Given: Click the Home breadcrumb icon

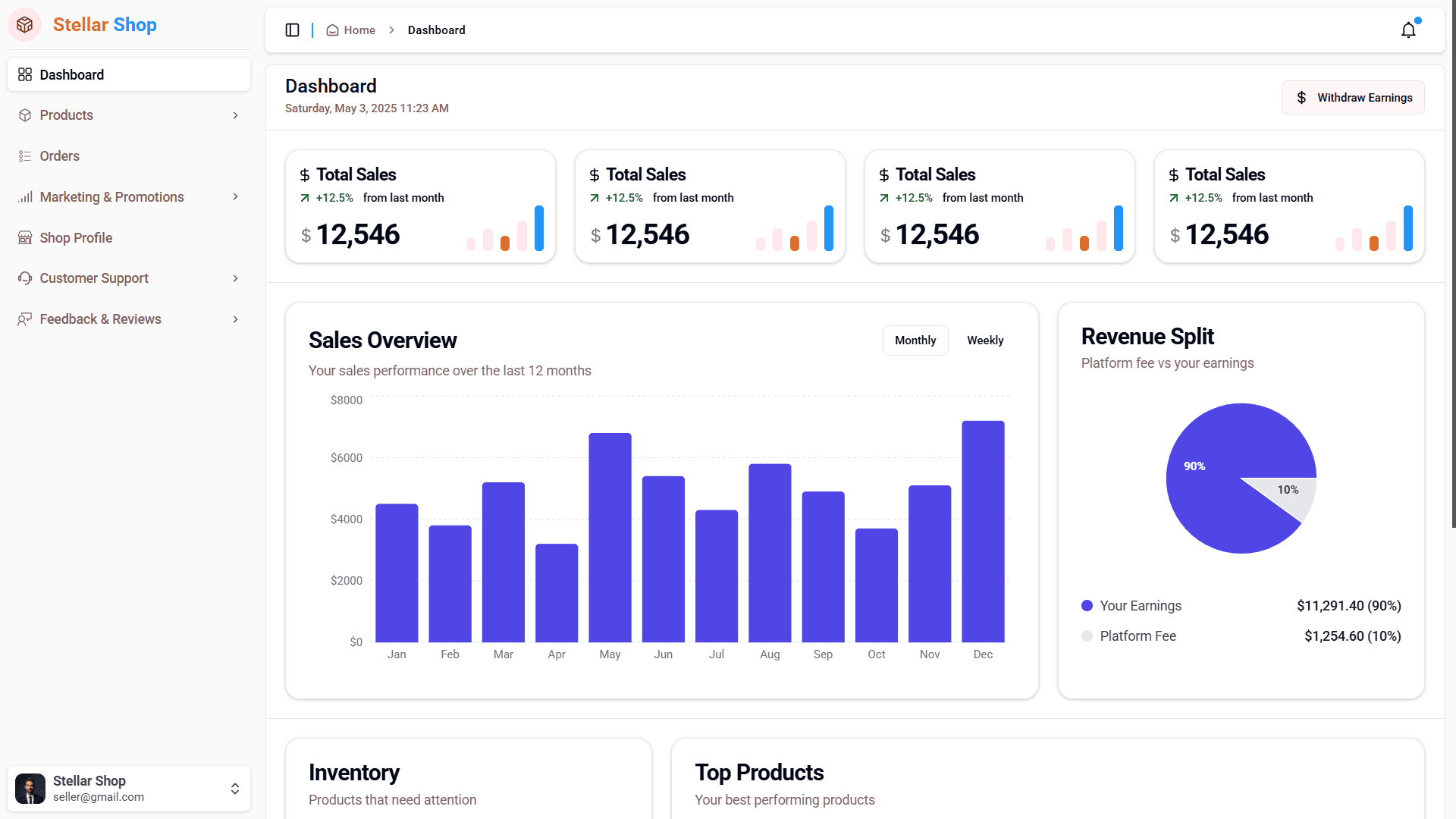Looking at the screenshot, I should [x=332, y=30].
